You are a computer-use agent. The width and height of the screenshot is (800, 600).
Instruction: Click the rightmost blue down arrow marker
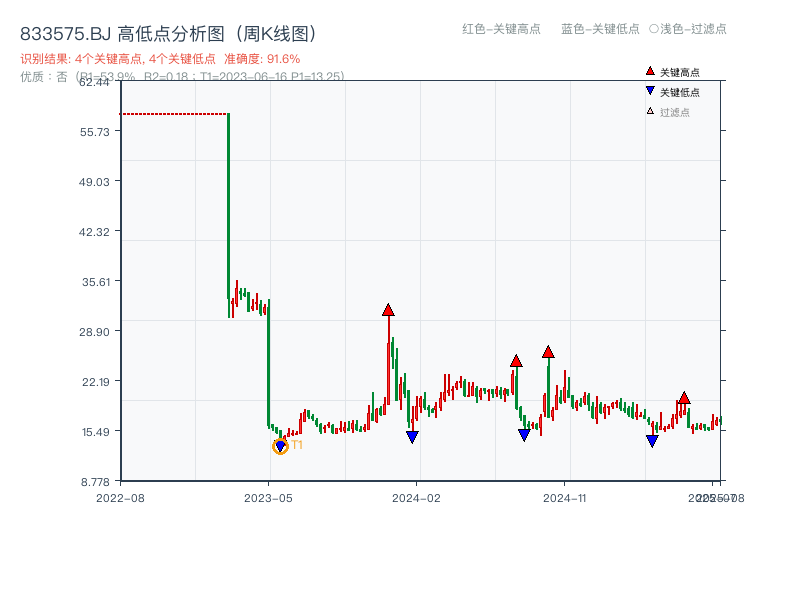coord(652,440)
